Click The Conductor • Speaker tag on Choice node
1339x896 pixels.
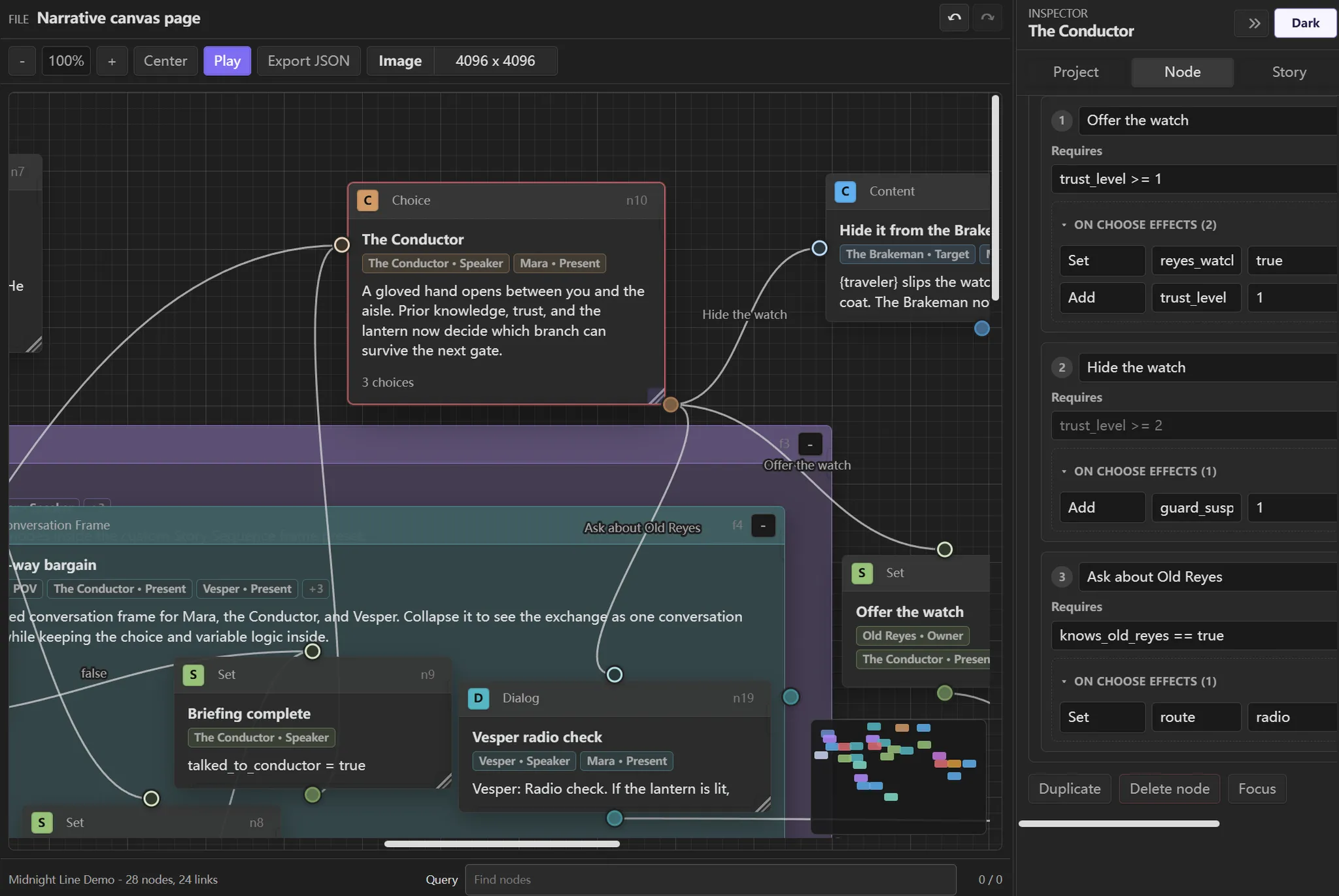click(435, 263)
